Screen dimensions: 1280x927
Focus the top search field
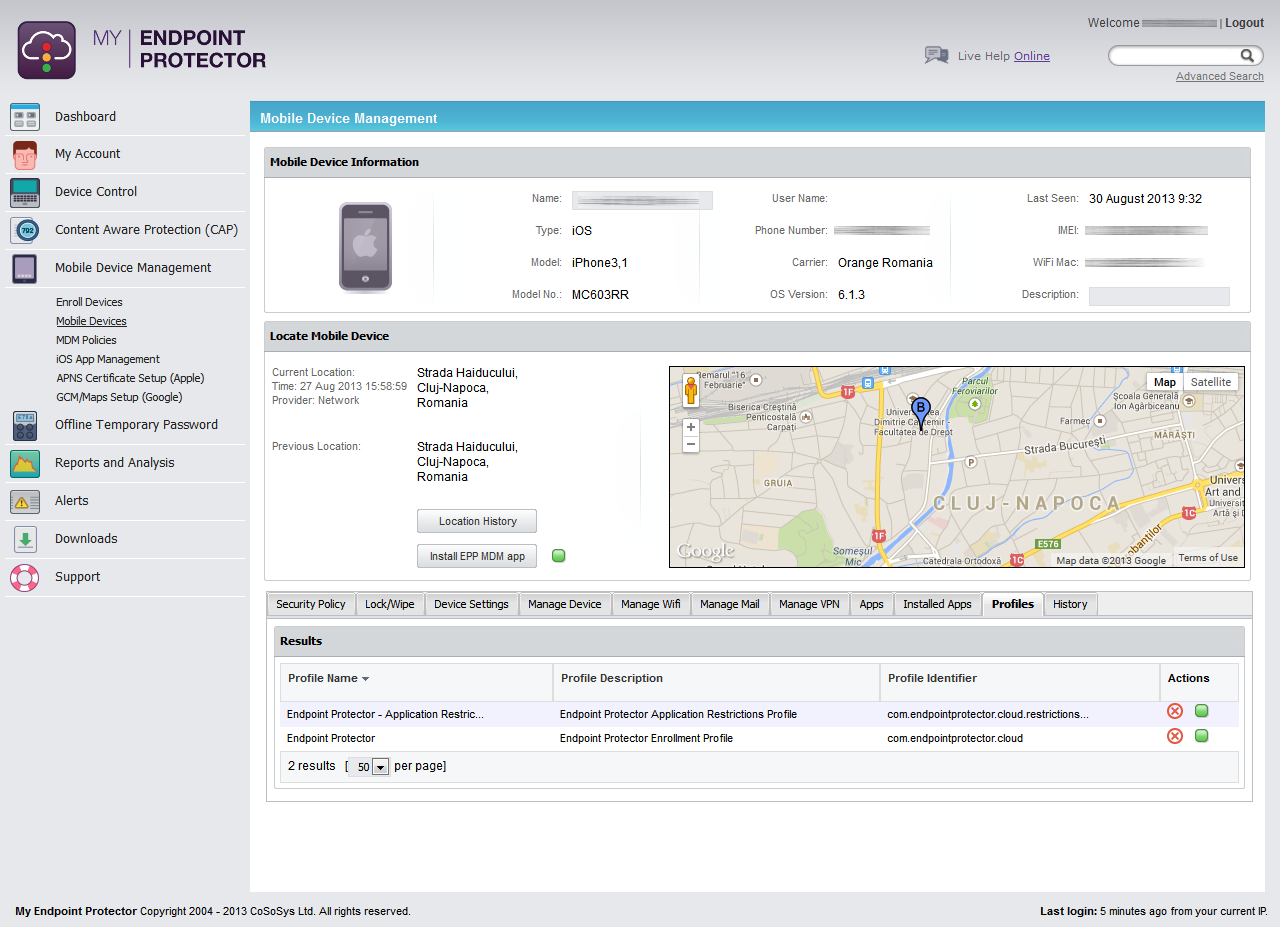point(1175,56)
